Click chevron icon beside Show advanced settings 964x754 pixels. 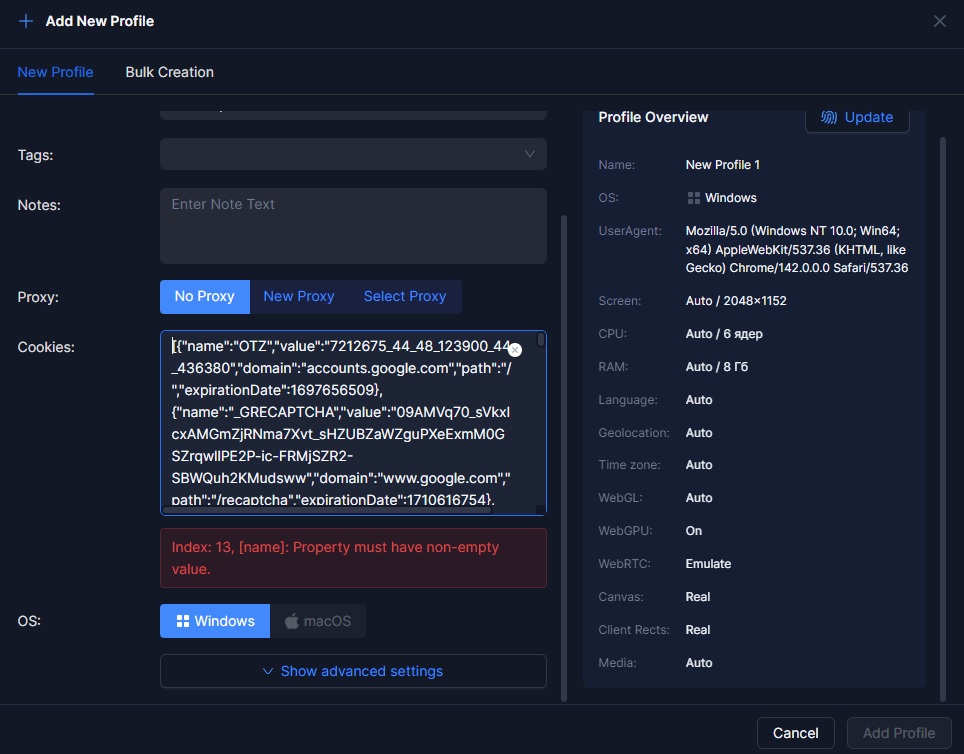tap(268, 671)
